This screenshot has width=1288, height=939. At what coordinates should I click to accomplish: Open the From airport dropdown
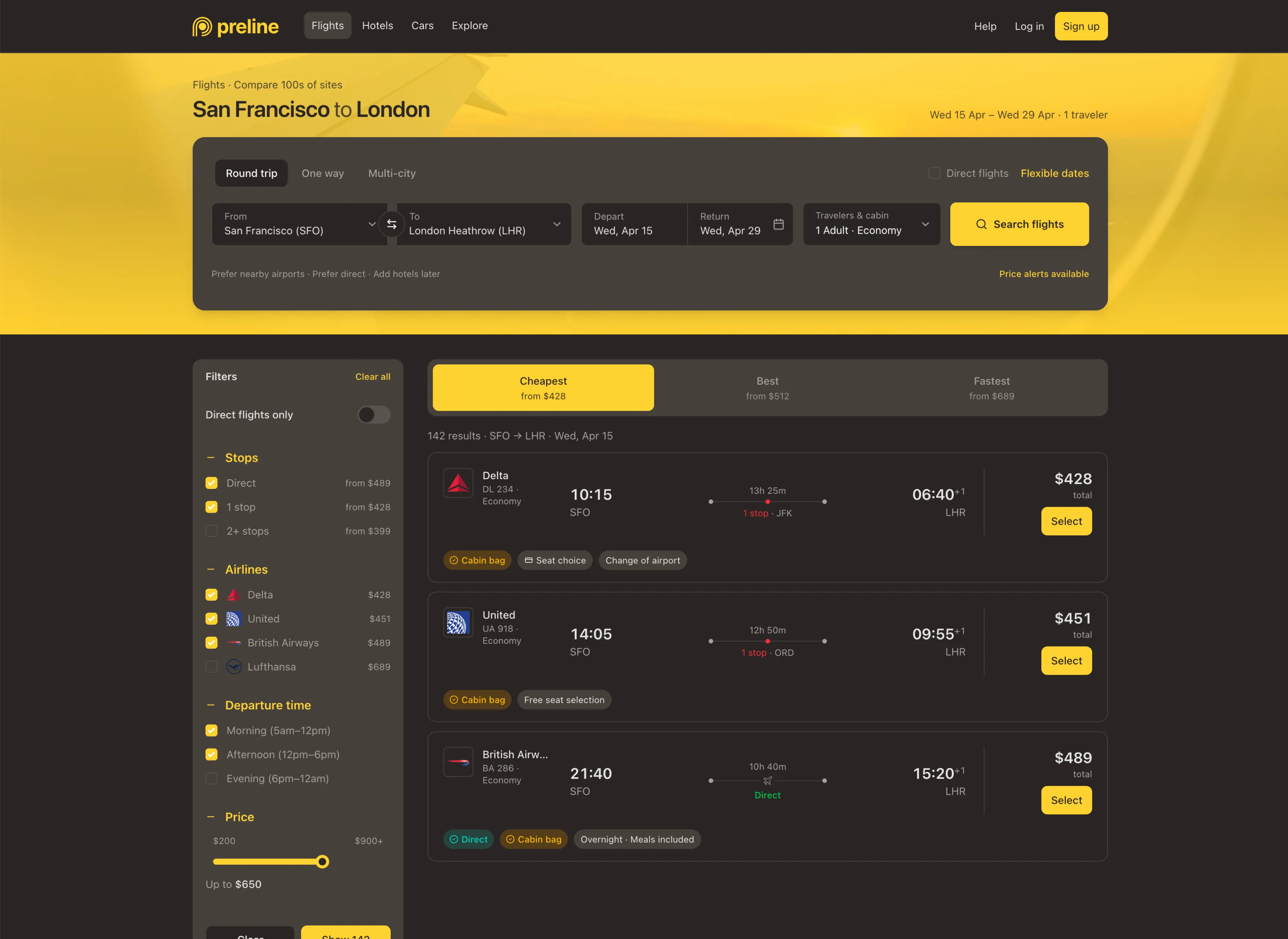[x=300, y=224]
